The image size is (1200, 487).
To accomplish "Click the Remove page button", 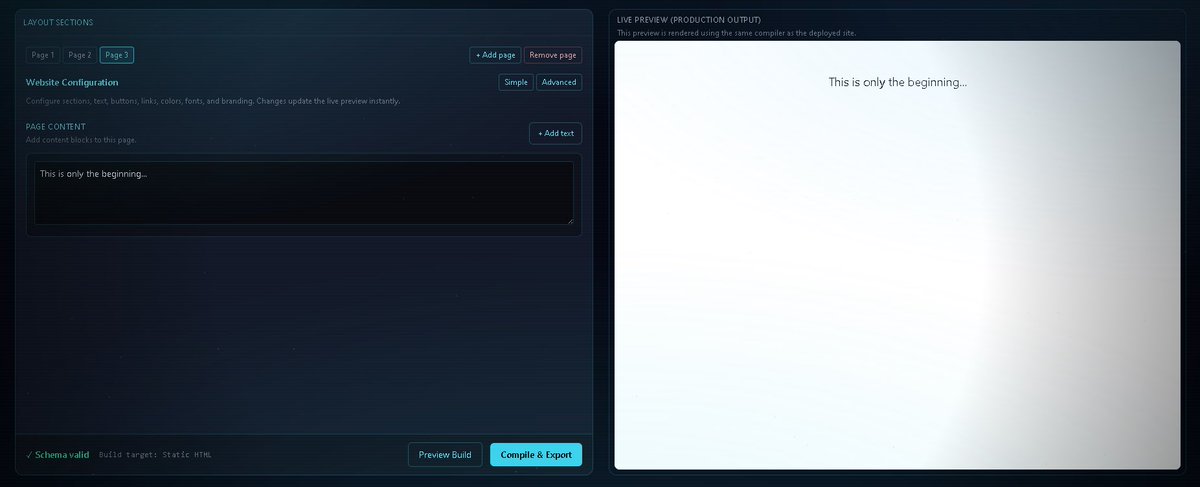I will (553, 55).
